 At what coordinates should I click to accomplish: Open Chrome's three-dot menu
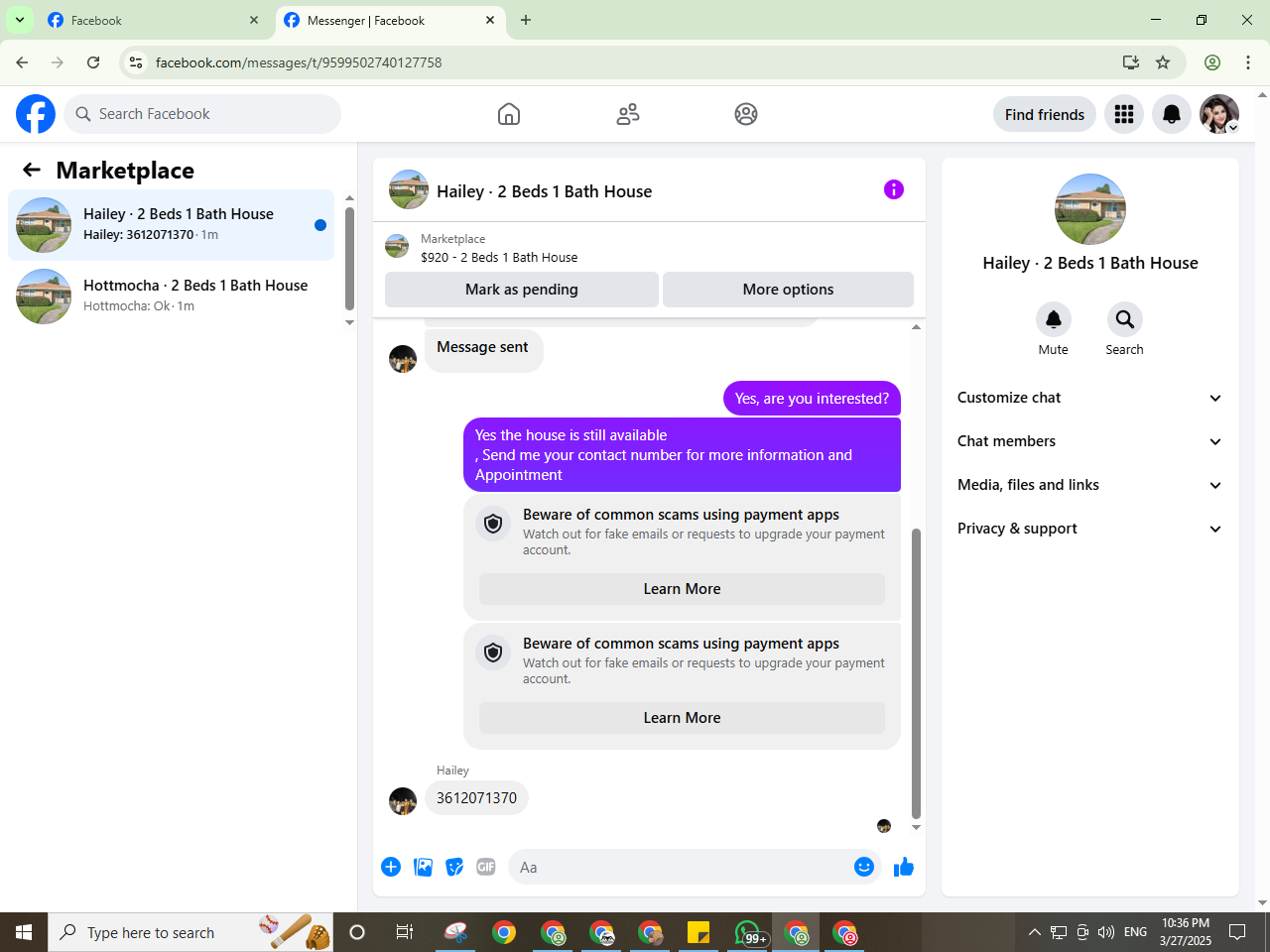click(x=1248, y=62)
